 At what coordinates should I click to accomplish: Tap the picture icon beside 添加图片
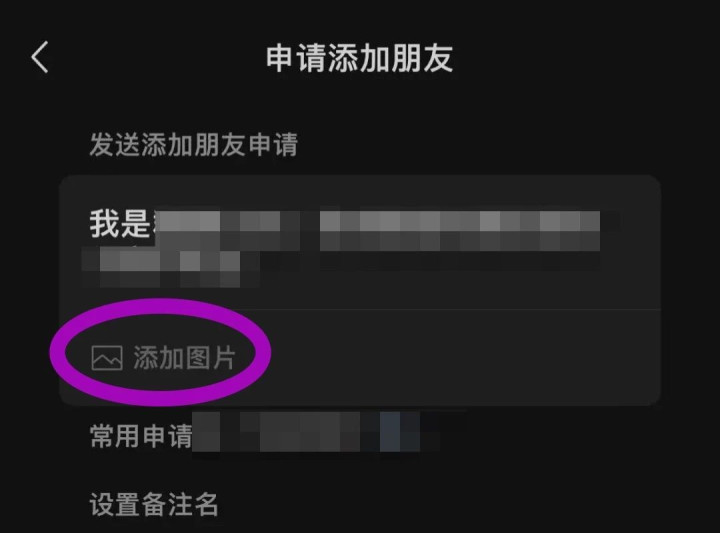pyautogui.click(x=107, y=358)
